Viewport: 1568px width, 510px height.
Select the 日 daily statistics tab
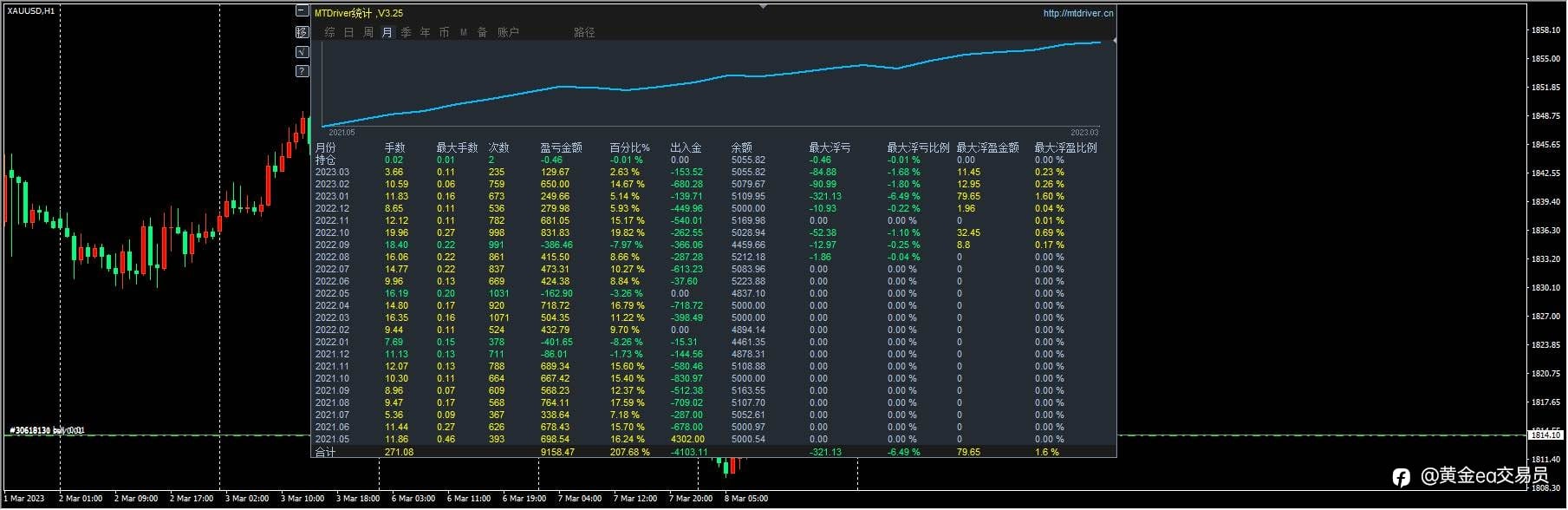(x=348, y=33)
